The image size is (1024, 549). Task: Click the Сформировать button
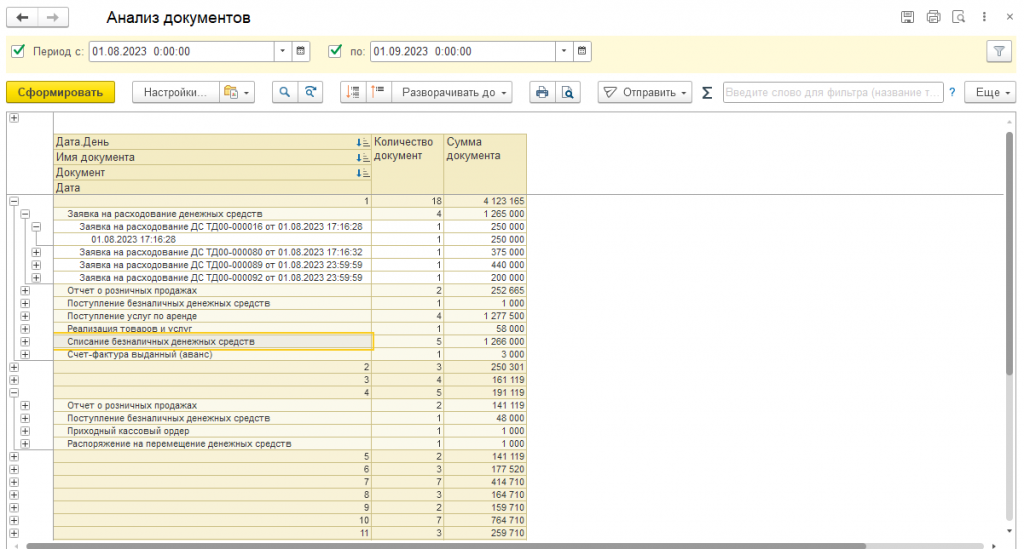[x=60, y=92]
